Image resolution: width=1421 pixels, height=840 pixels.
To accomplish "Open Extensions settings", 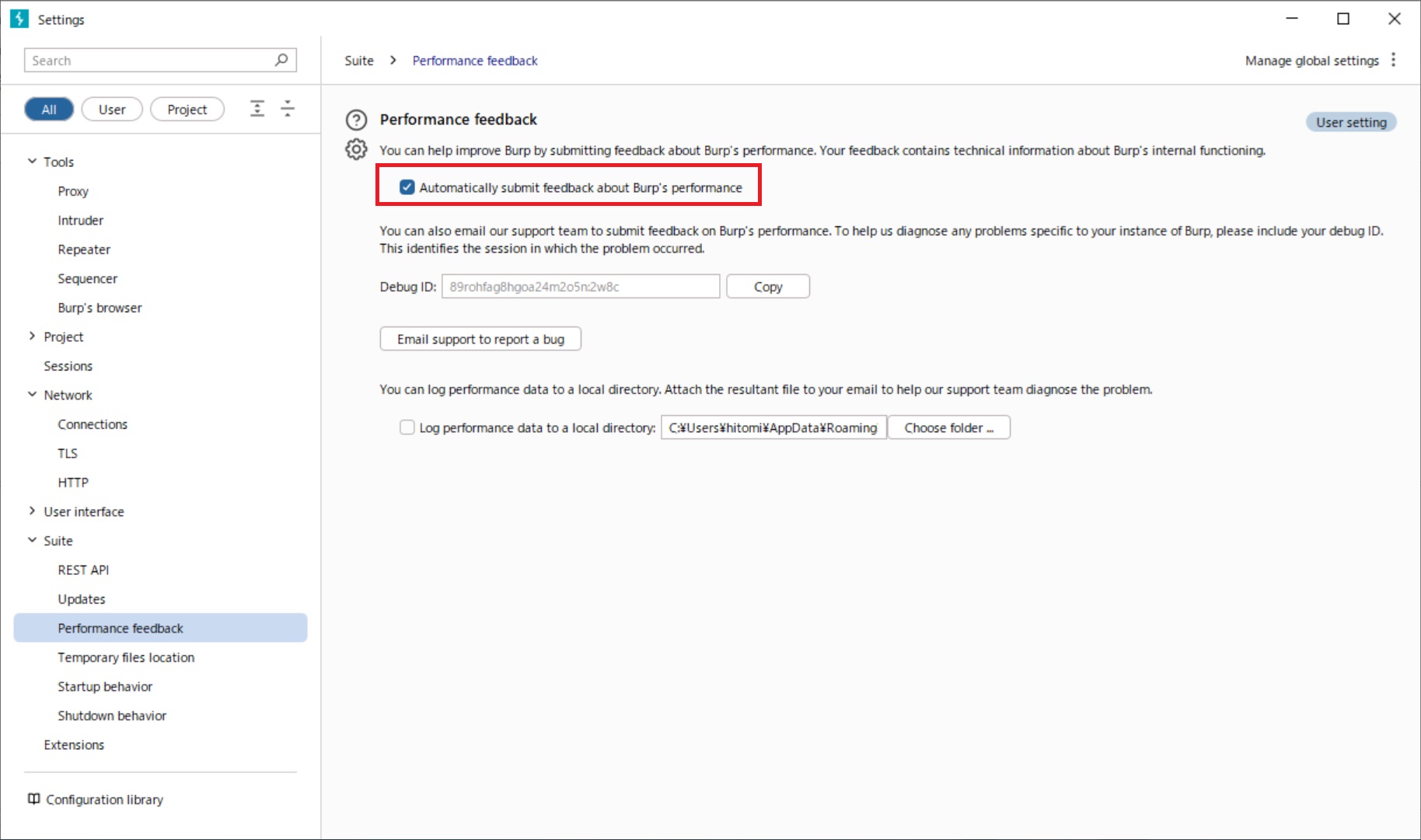I will [74, 744].
